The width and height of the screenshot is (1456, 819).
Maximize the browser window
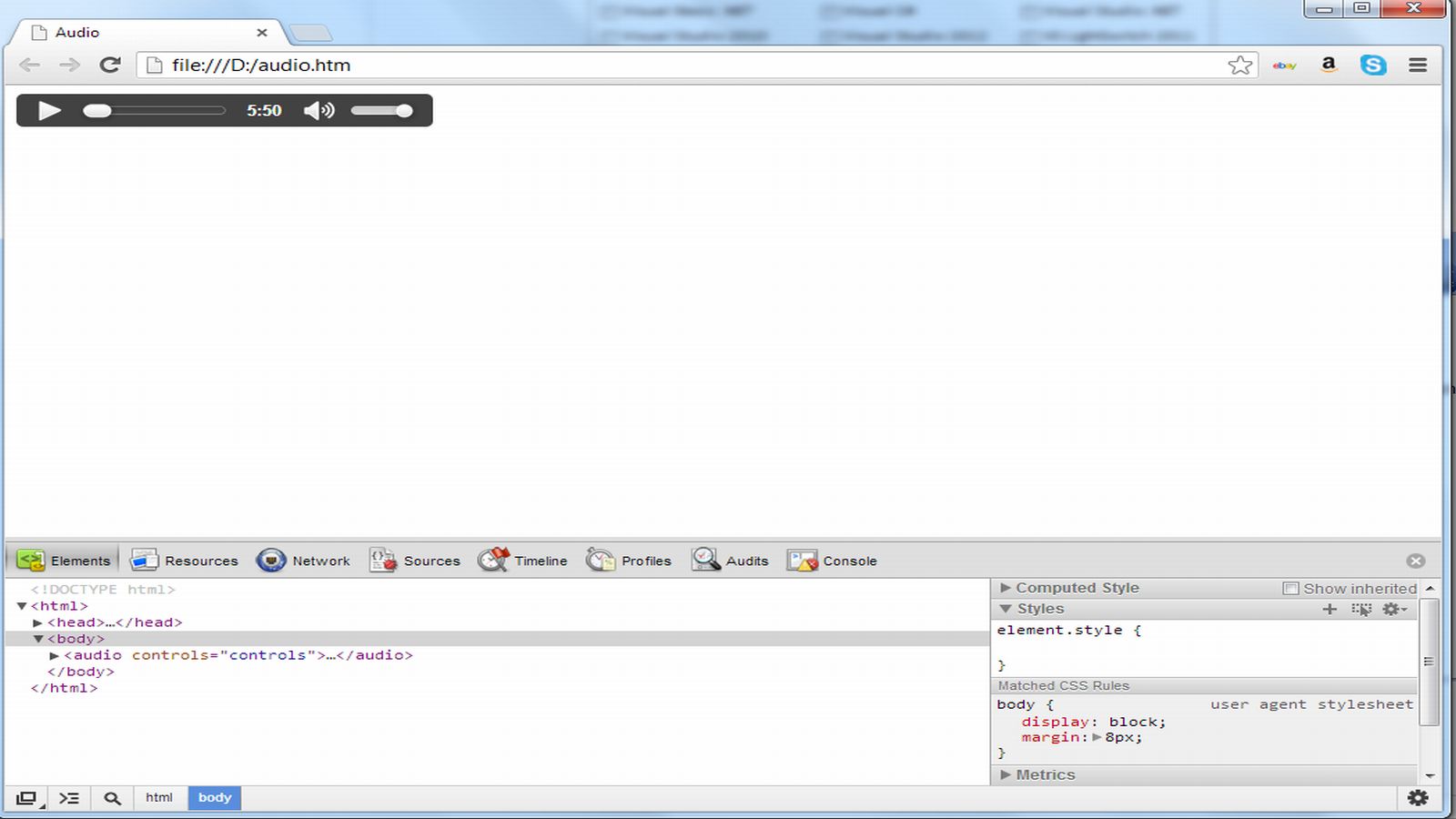[1361, 9]
